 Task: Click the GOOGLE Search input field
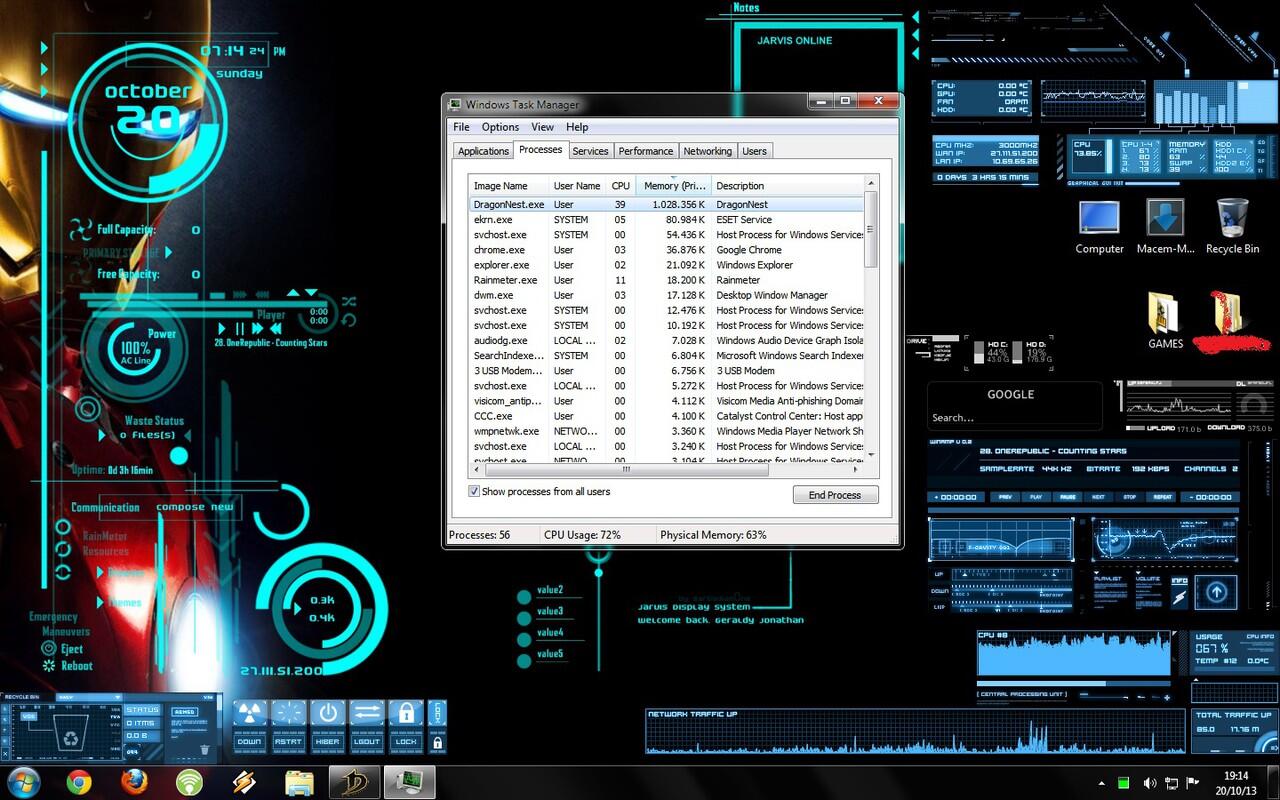click(1015, 418)
